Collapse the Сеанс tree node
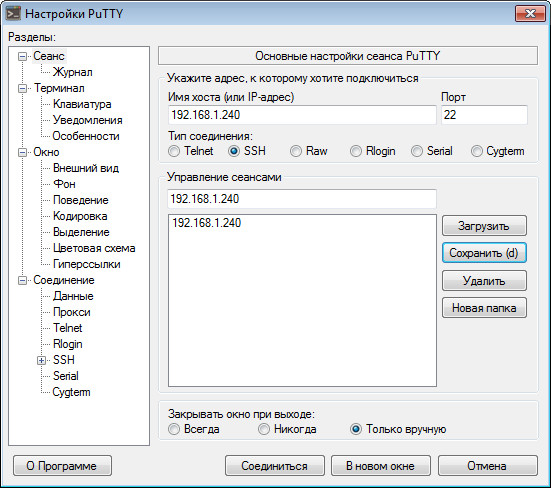The height and width of the screenshot is (488, 551). pyautogui.click(x=22, y=56)
